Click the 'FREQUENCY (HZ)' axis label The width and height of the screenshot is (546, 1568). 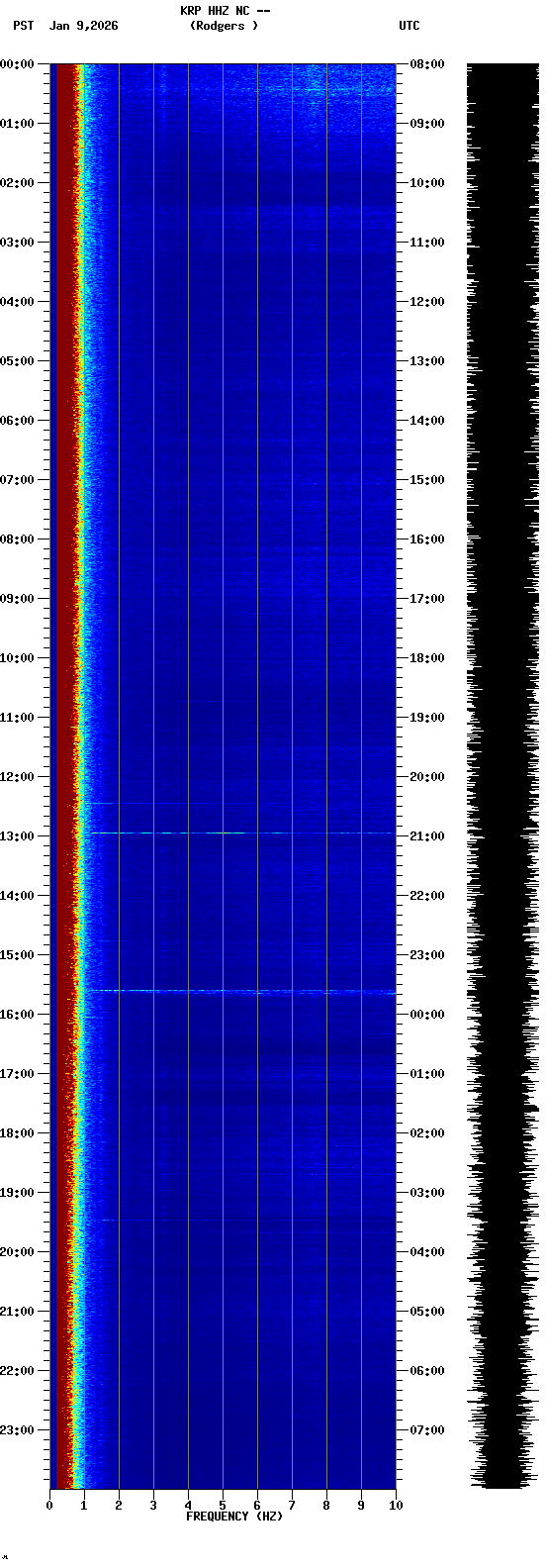[234, 1516]
